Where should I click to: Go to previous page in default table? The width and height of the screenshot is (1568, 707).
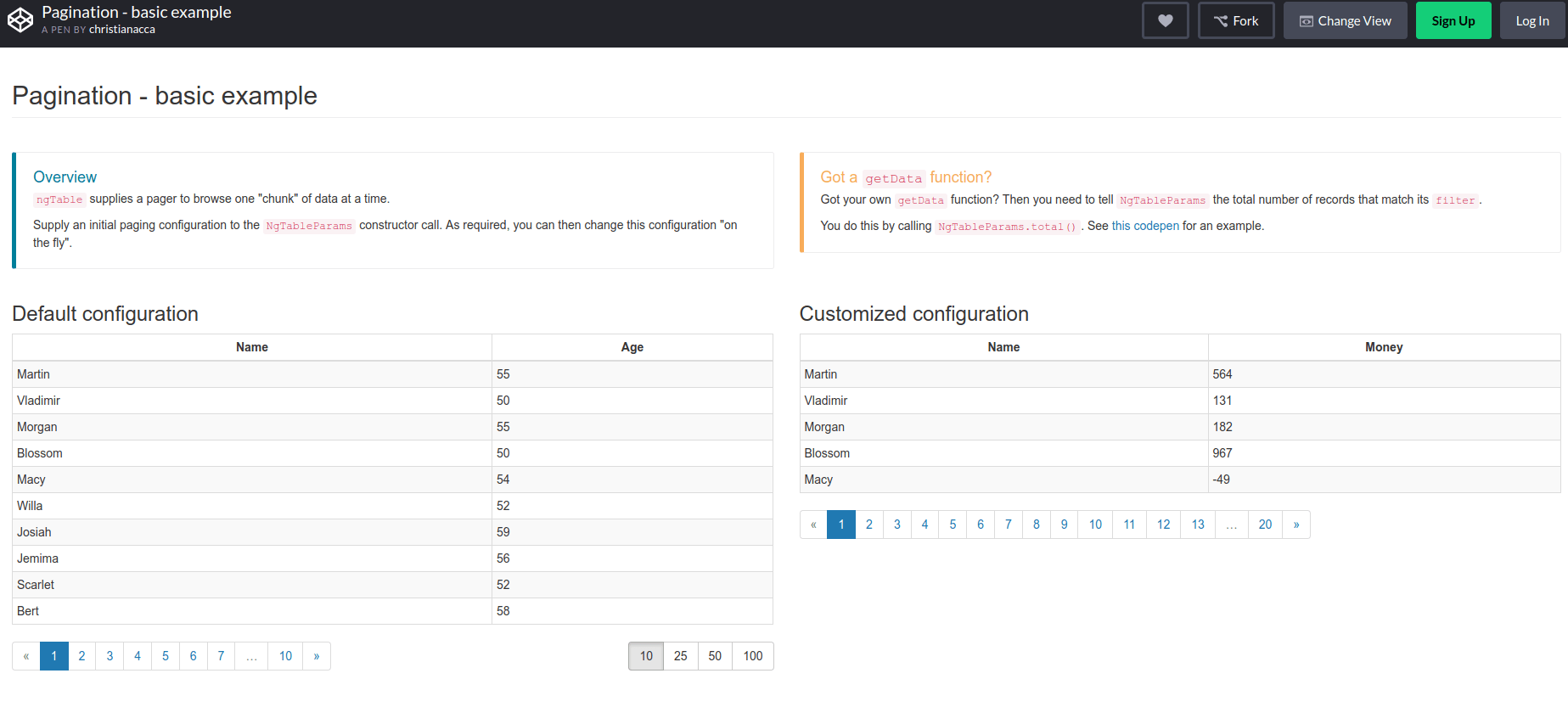[x=26, y=656]
